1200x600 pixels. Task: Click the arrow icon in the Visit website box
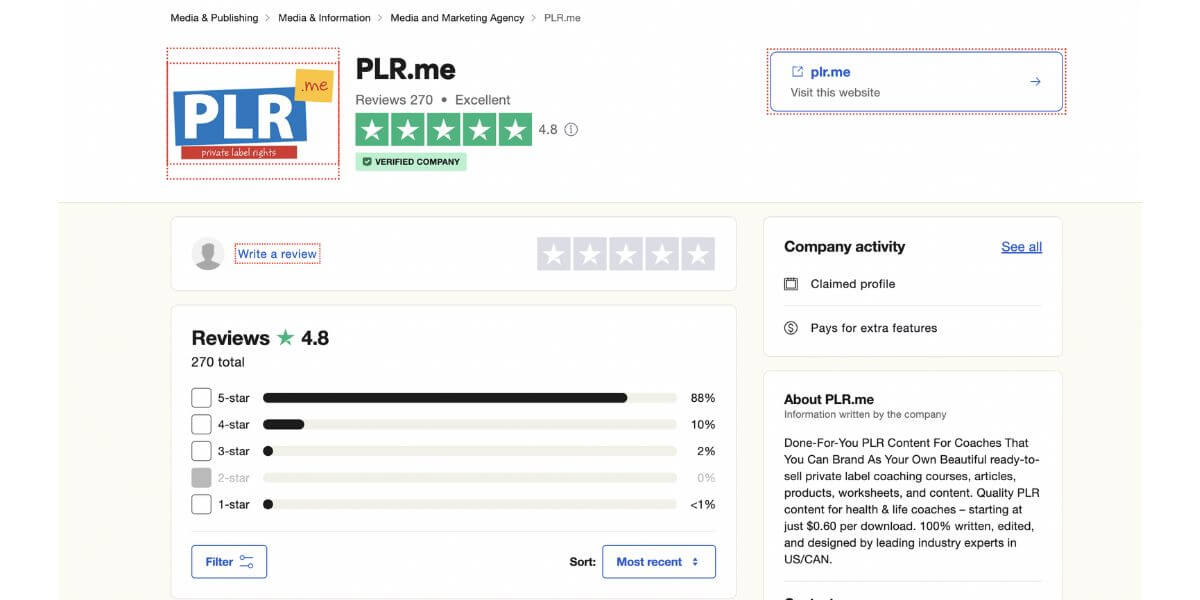coord(1035,82)
